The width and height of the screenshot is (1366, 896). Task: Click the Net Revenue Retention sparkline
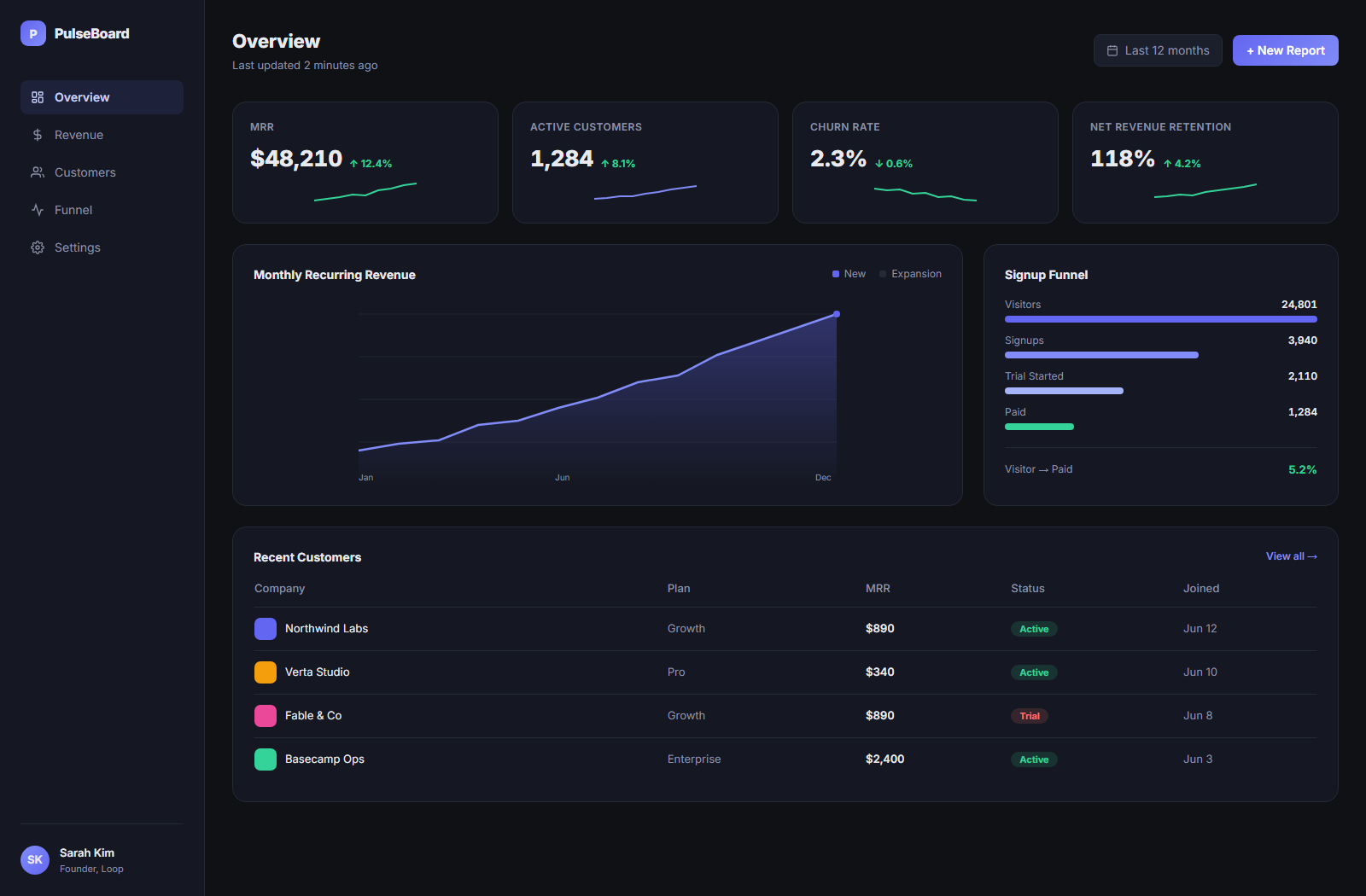[1205, 191]
